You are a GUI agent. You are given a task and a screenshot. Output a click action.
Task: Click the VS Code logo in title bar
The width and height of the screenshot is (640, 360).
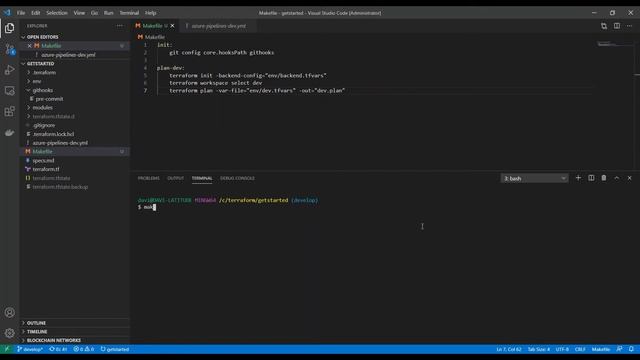(x=7, y=13)
